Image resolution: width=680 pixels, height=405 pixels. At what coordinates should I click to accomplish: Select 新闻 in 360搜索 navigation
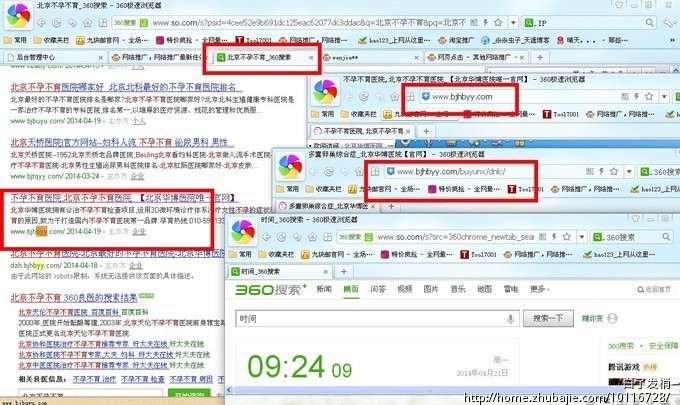click(324, 289)
